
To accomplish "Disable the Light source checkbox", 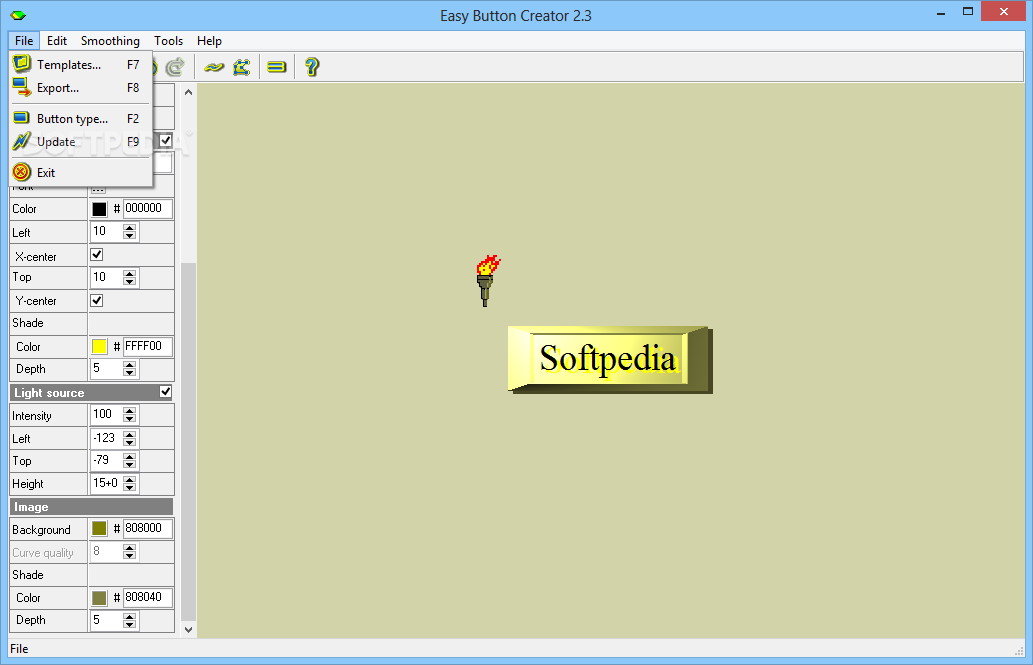I will 165,392.
